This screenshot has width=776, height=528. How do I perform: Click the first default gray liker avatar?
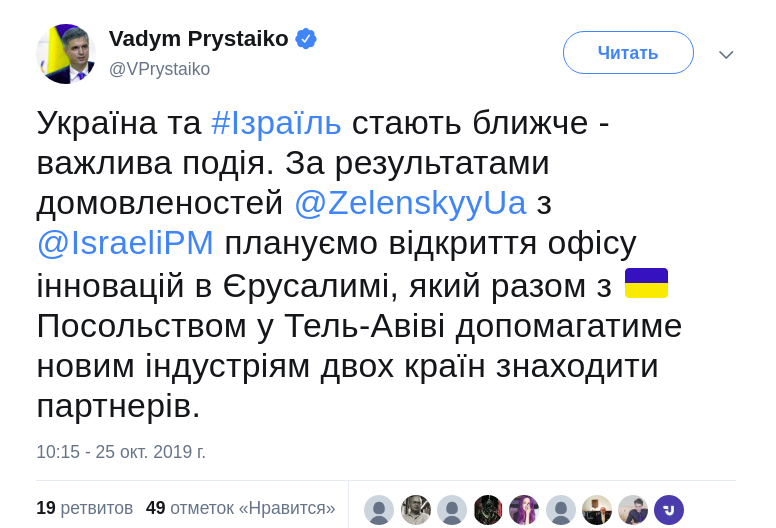pyautogui.click(x=379, y=510)
